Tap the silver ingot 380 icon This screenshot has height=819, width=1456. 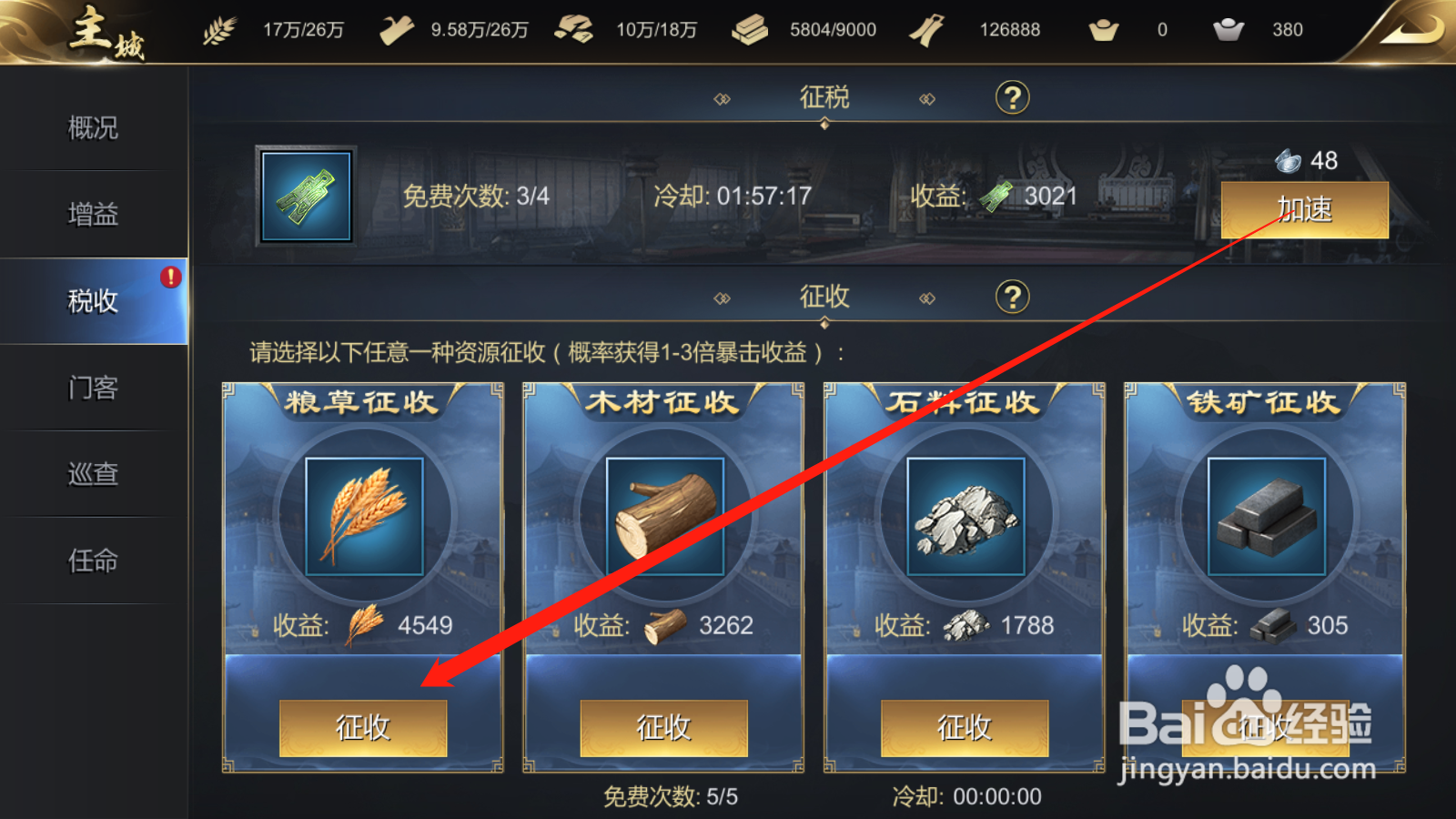[x=1228, y=30]
